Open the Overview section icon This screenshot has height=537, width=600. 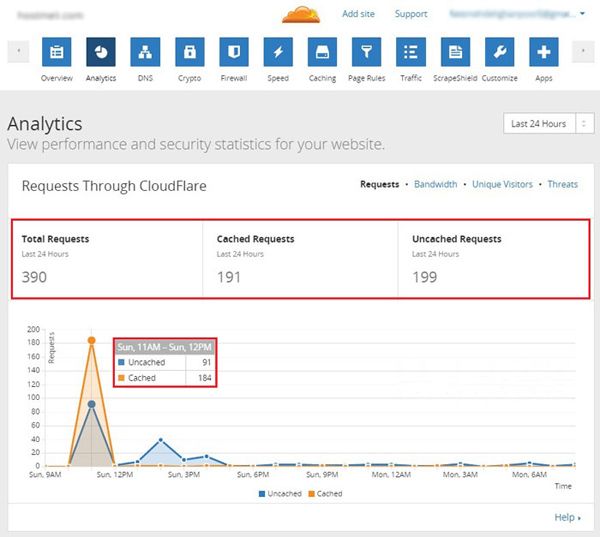[x=57, y=52]
